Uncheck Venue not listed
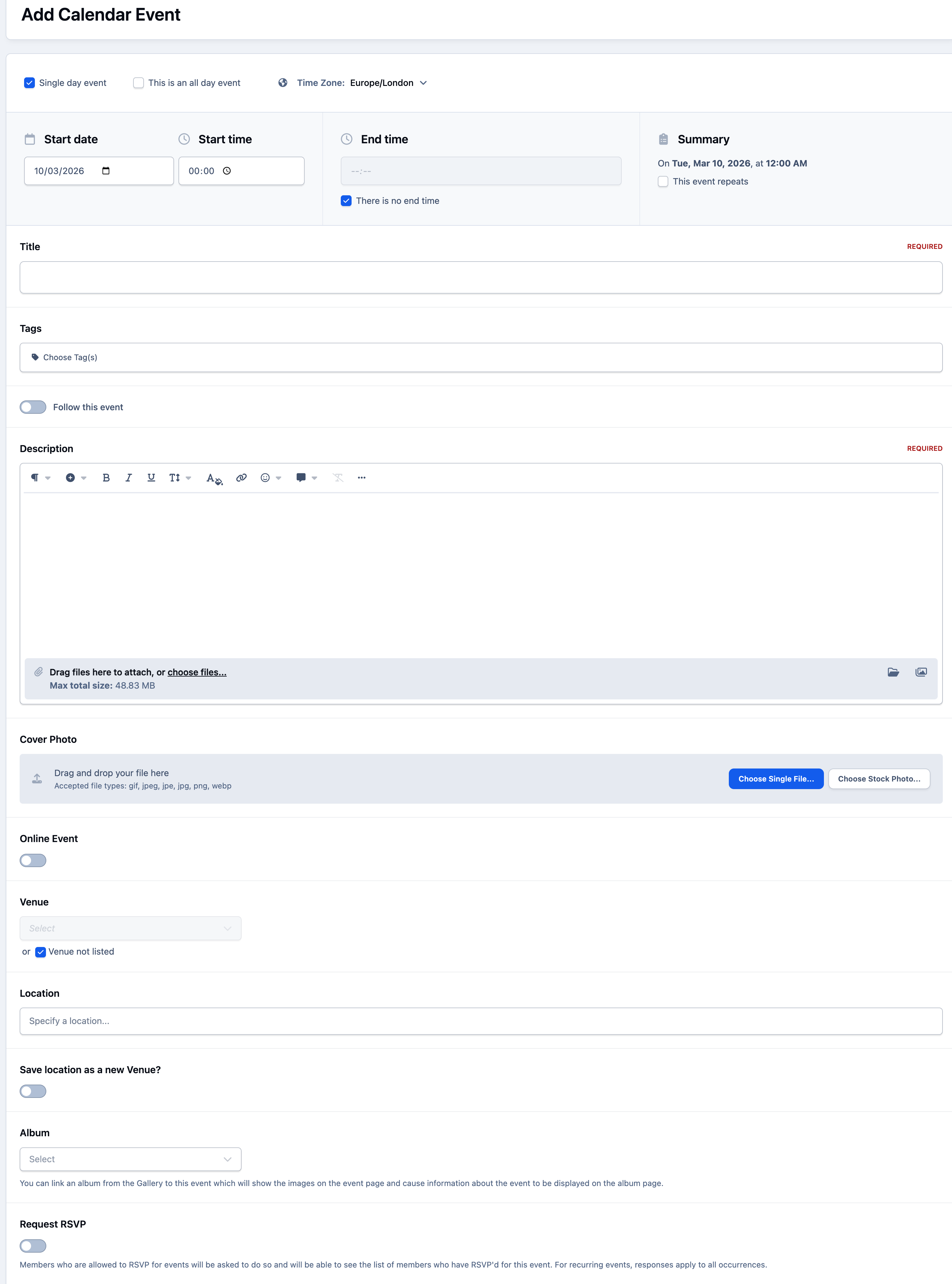This screenshot has height=1284, width=952. coord(40,952)
